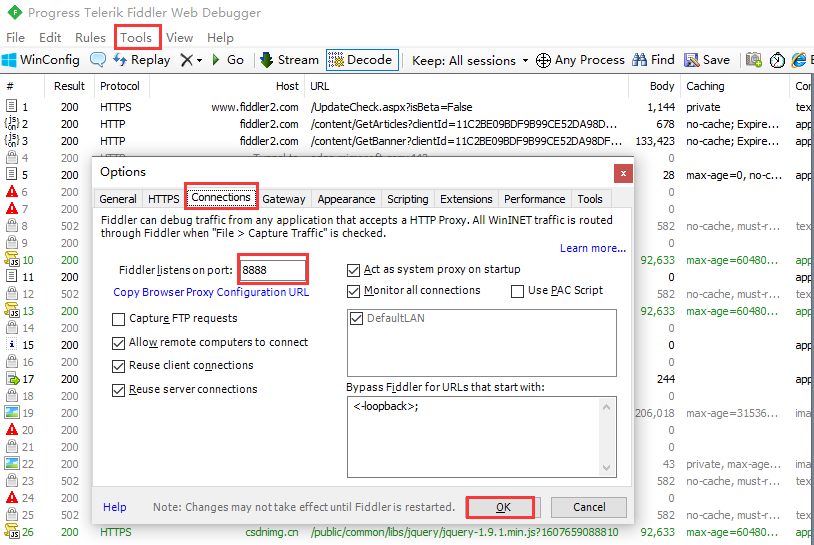The image size is (814, 545).
Task: Toggle Act as system proxy on startup
Action: tap(354, 270)
